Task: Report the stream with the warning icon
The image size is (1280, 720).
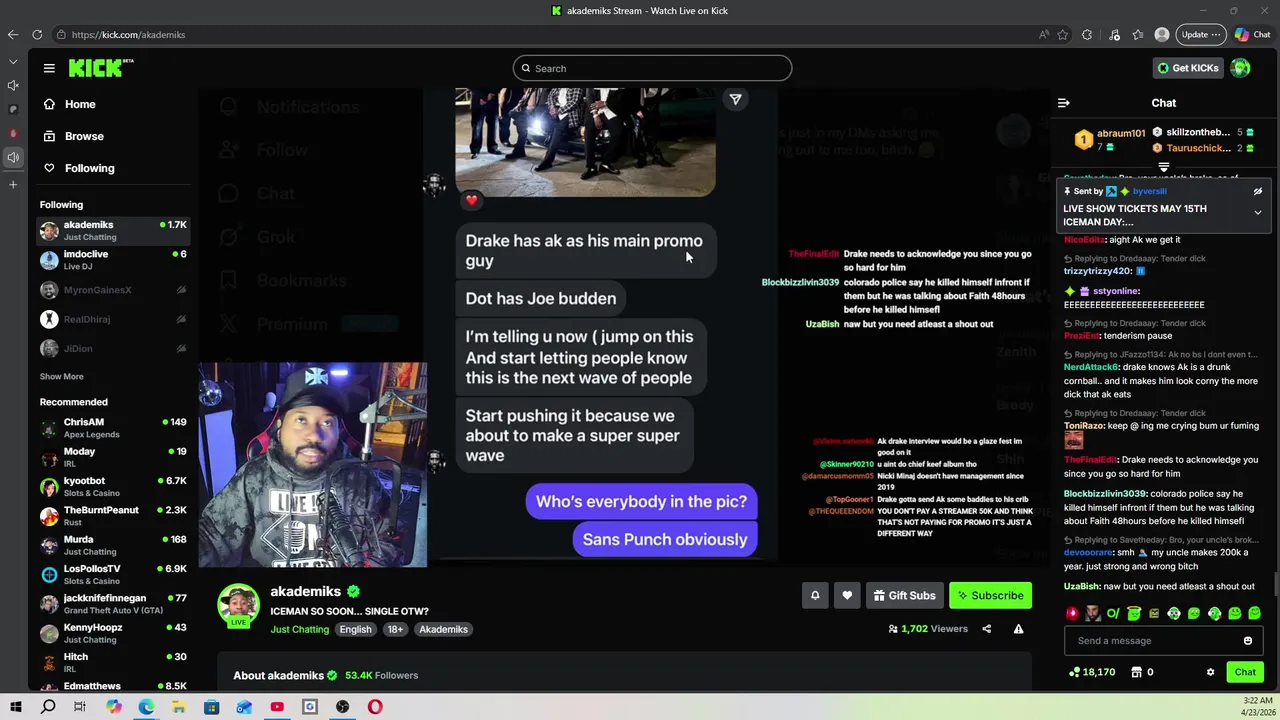Action: point(1018,629)
